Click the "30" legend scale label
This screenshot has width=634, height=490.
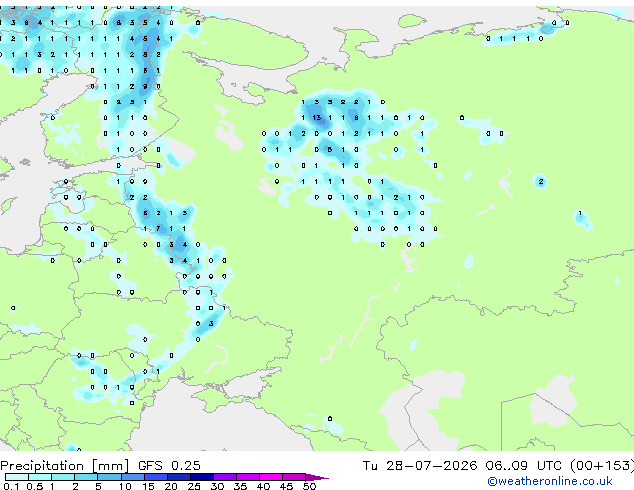(x=218, y=486)
